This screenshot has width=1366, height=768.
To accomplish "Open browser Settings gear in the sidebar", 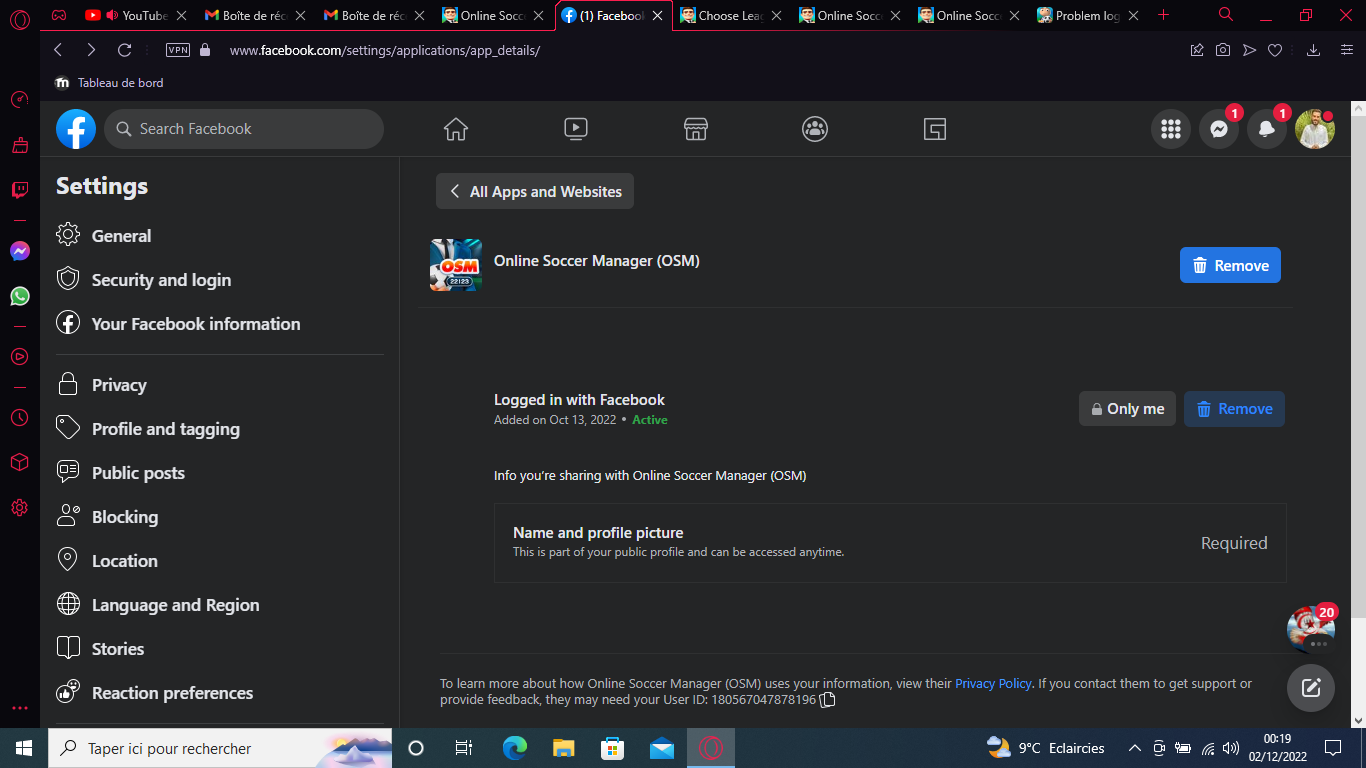I will (x=19, y=508).
